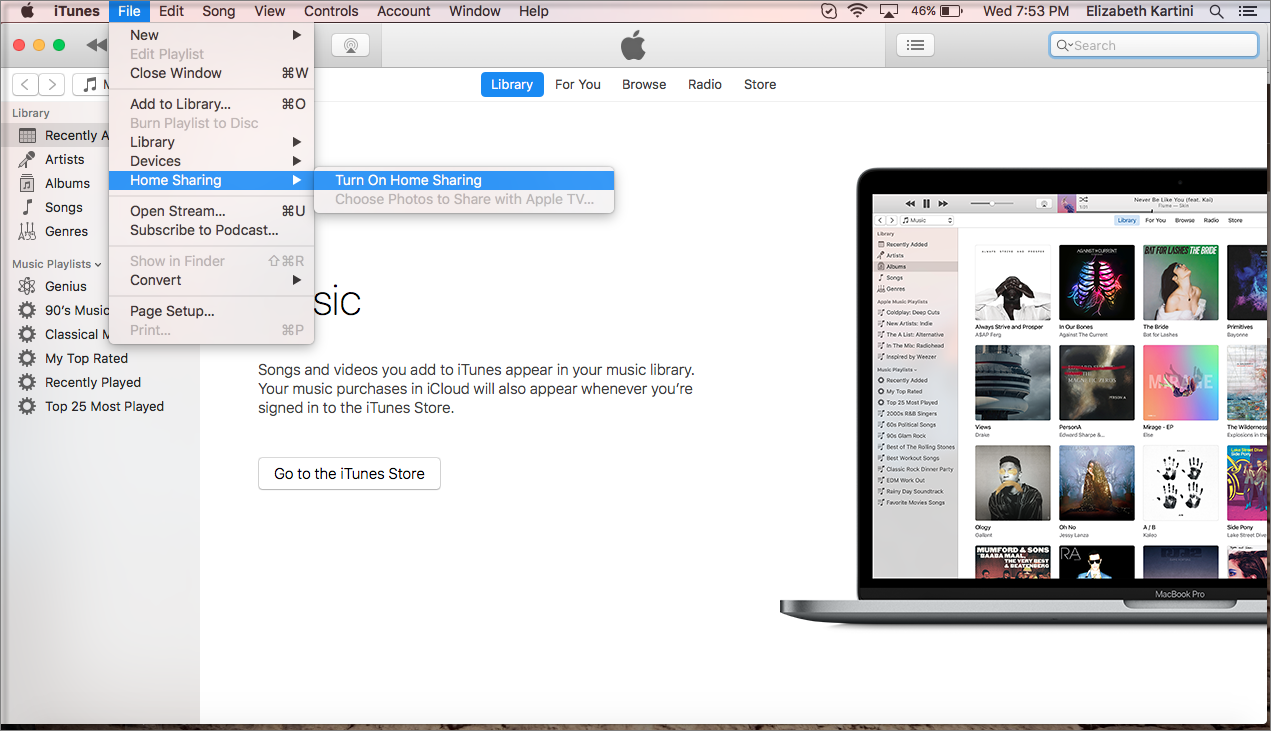Screen dimensions: 1271x731
Task: Click the Top 25 Most Played gear icon
Action: (27, 406)
